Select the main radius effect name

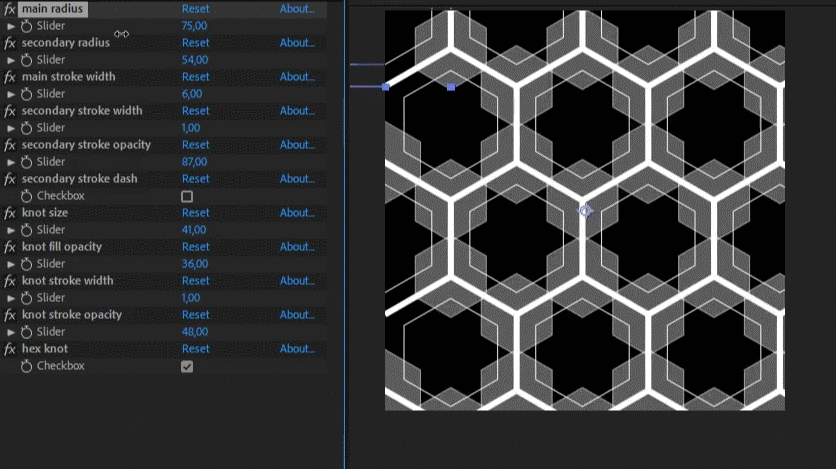click(52, 9)
